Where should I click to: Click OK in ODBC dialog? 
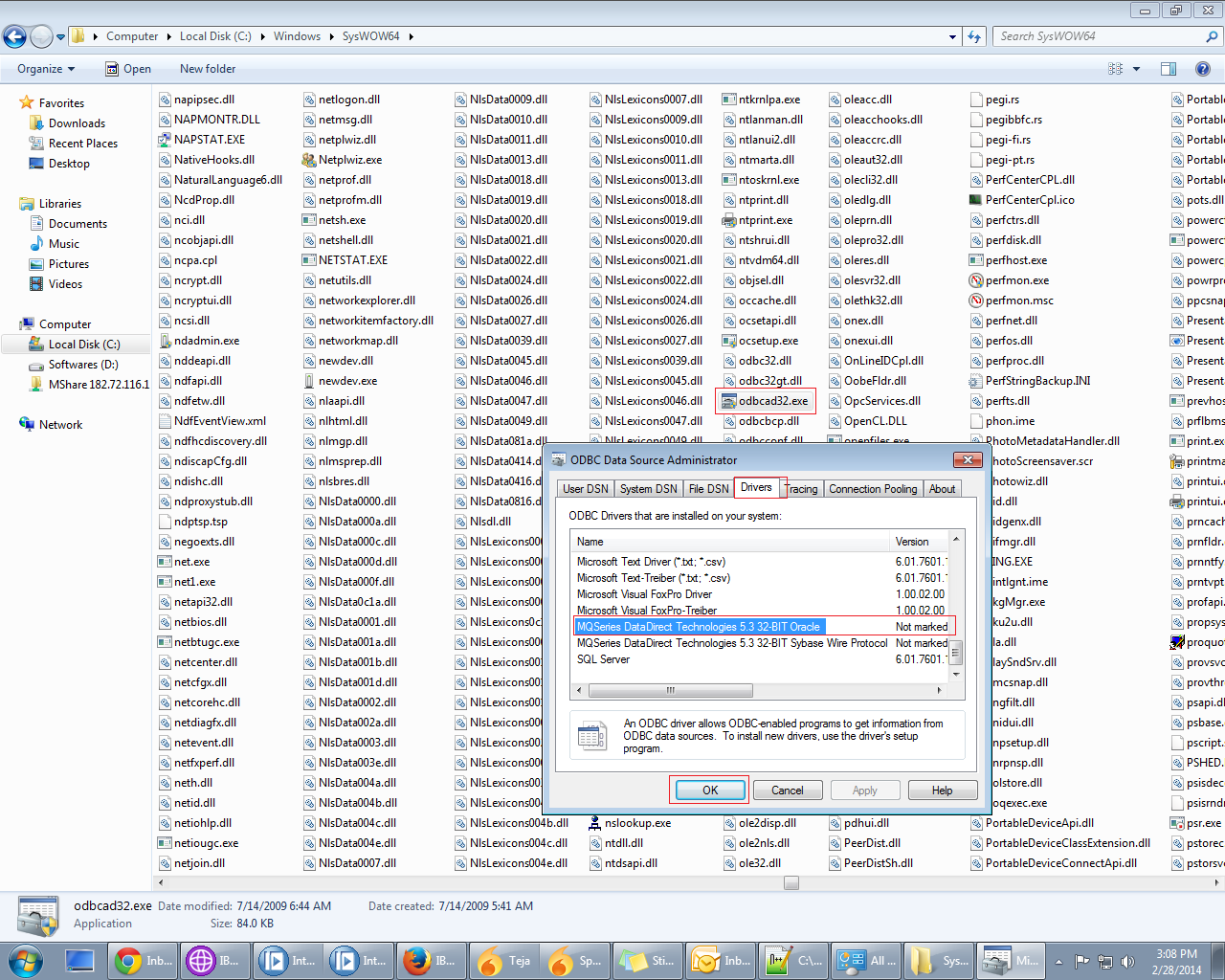click(710, 791)
